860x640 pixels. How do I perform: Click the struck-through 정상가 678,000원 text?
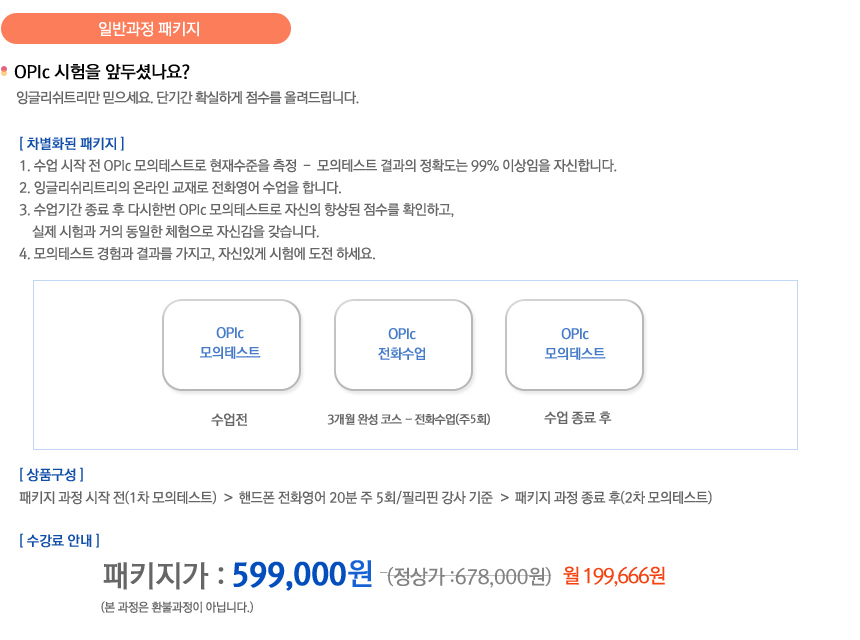coord(469,576)
